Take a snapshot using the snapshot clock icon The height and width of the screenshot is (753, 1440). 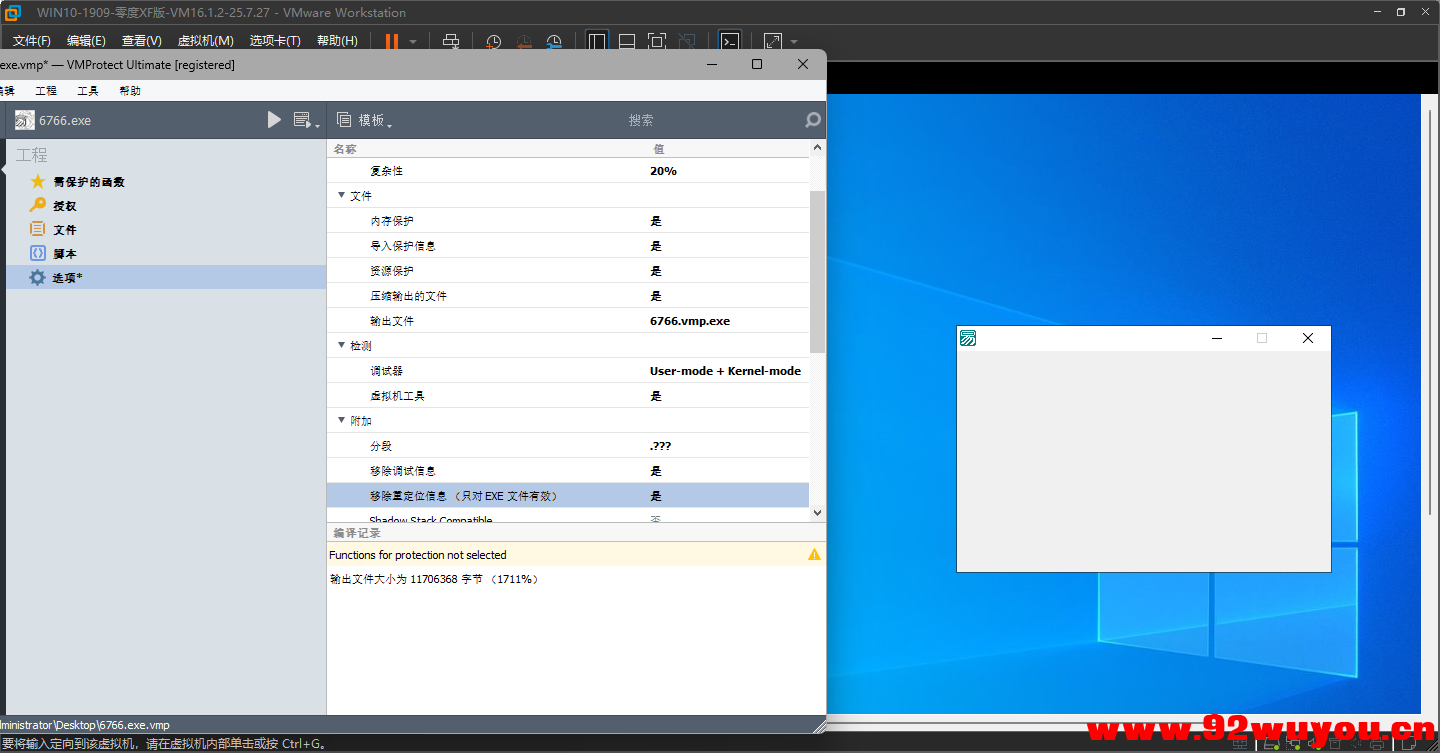[492, 42]
